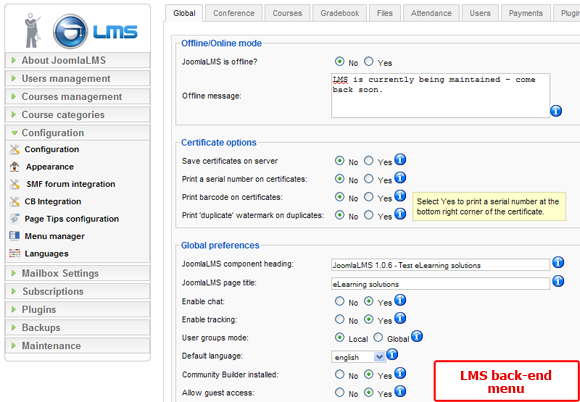The height and width of the screenshot is (402, 580).
Task: Expand Subscriptions section
Action: click(77, 291)
